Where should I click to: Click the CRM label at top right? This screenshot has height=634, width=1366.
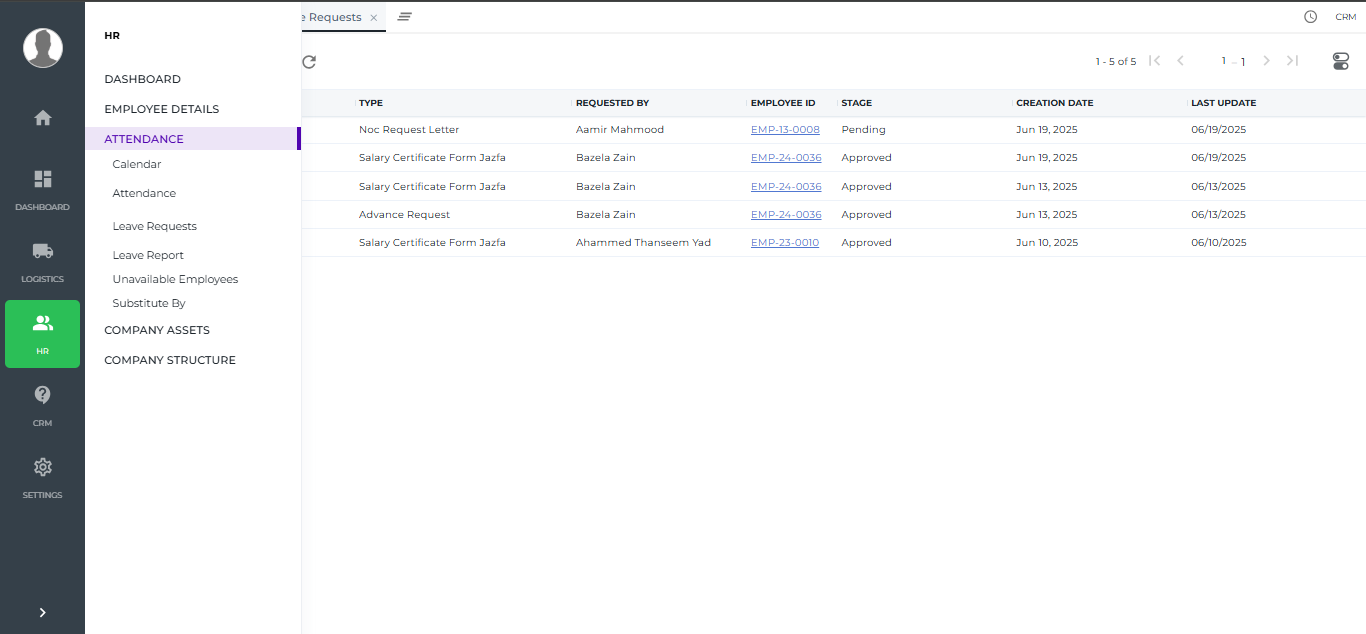[x=1346, y=17]
